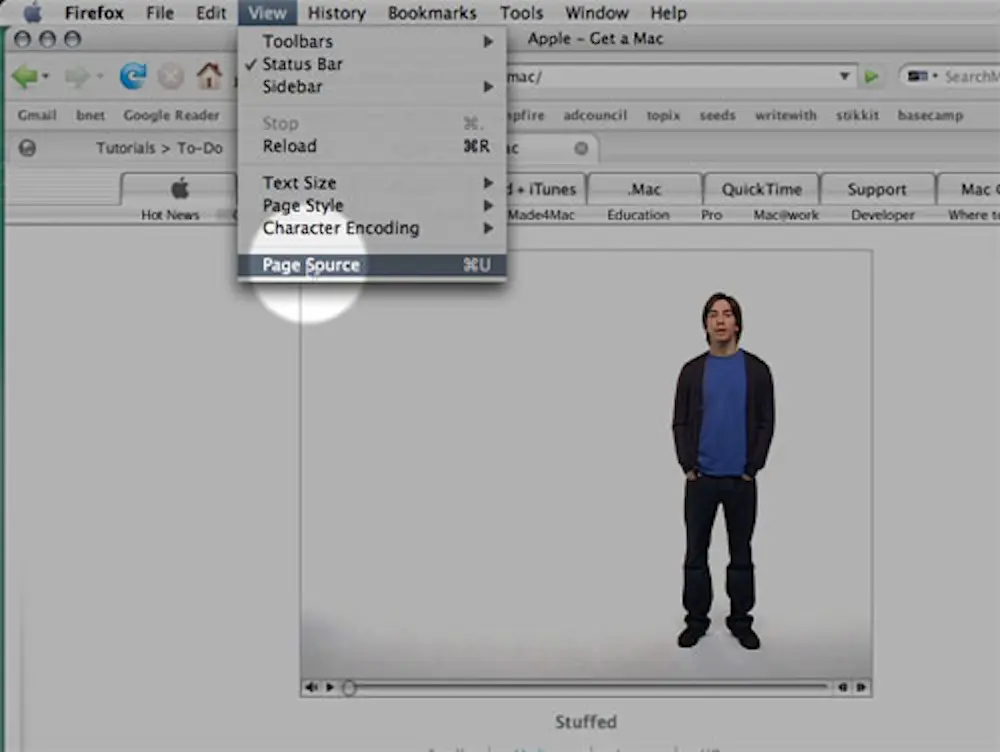Open the History menu
This screenshot has width=1000, height=752.
pos(336,12)
